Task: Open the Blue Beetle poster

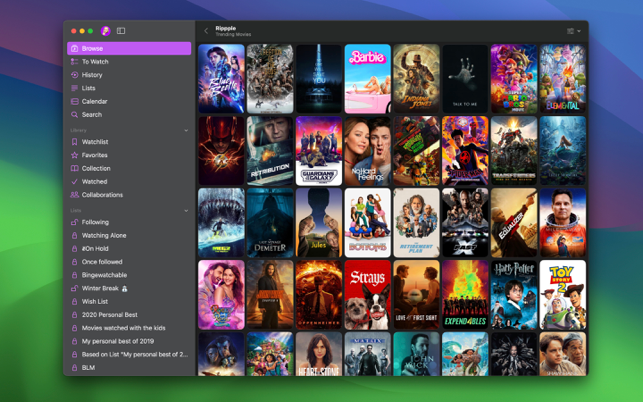Action: 221,79
